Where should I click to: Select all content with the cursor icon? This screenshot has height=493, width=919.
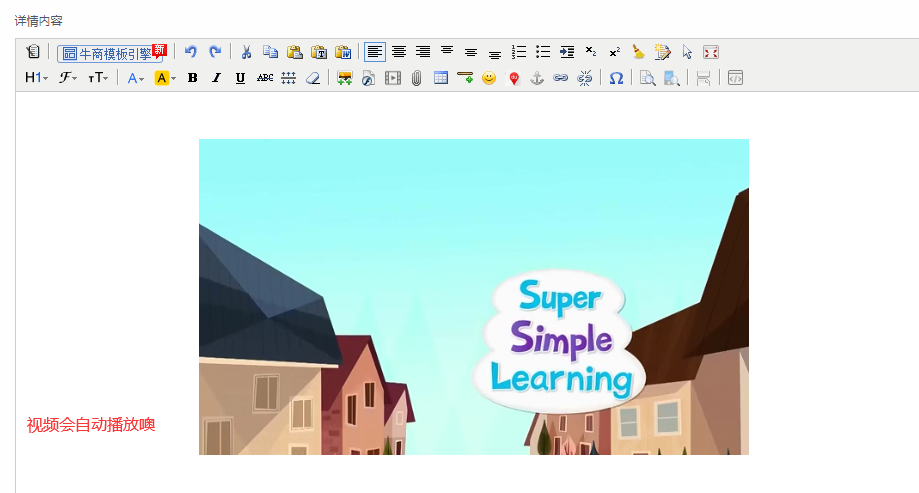click(x=687, y=52)
